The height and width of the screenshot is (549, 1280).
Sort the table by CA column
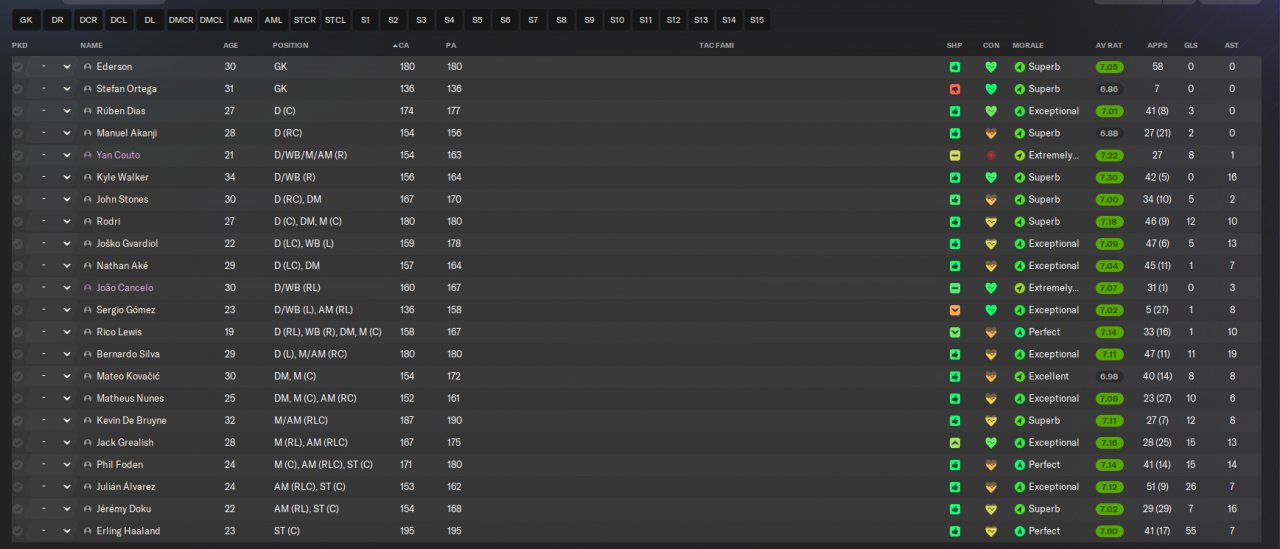coord(404,46)
